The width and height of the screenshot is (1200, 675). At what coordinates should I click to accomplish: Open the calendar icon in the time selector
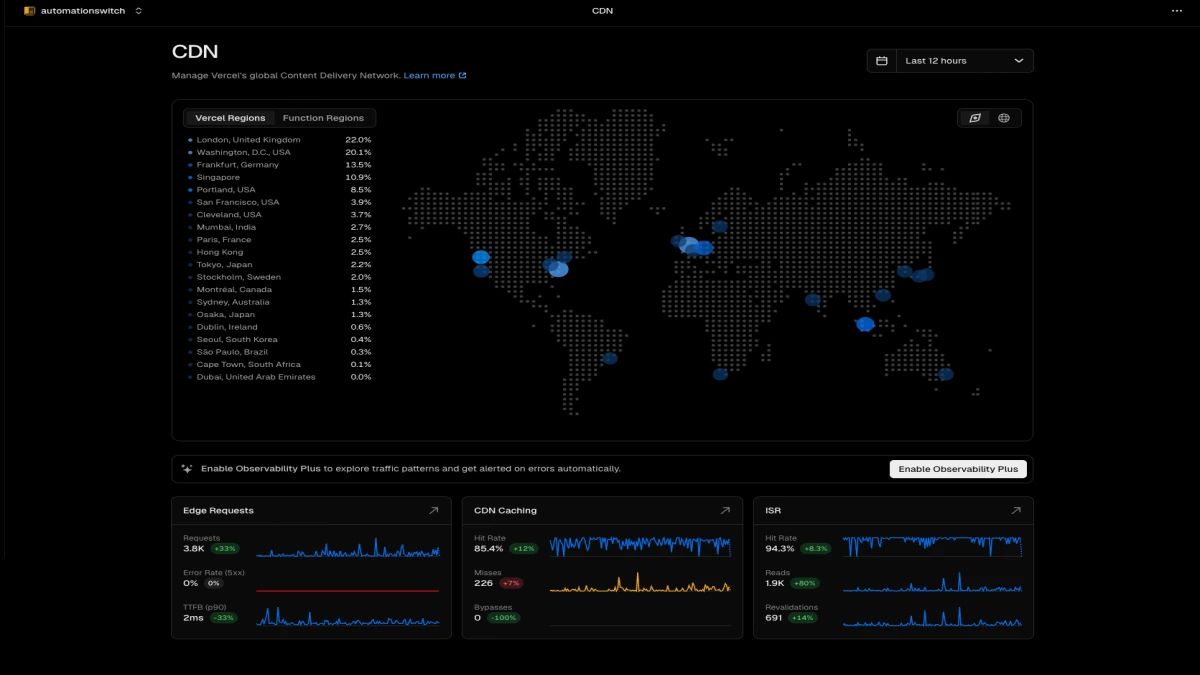pos(881,60)
